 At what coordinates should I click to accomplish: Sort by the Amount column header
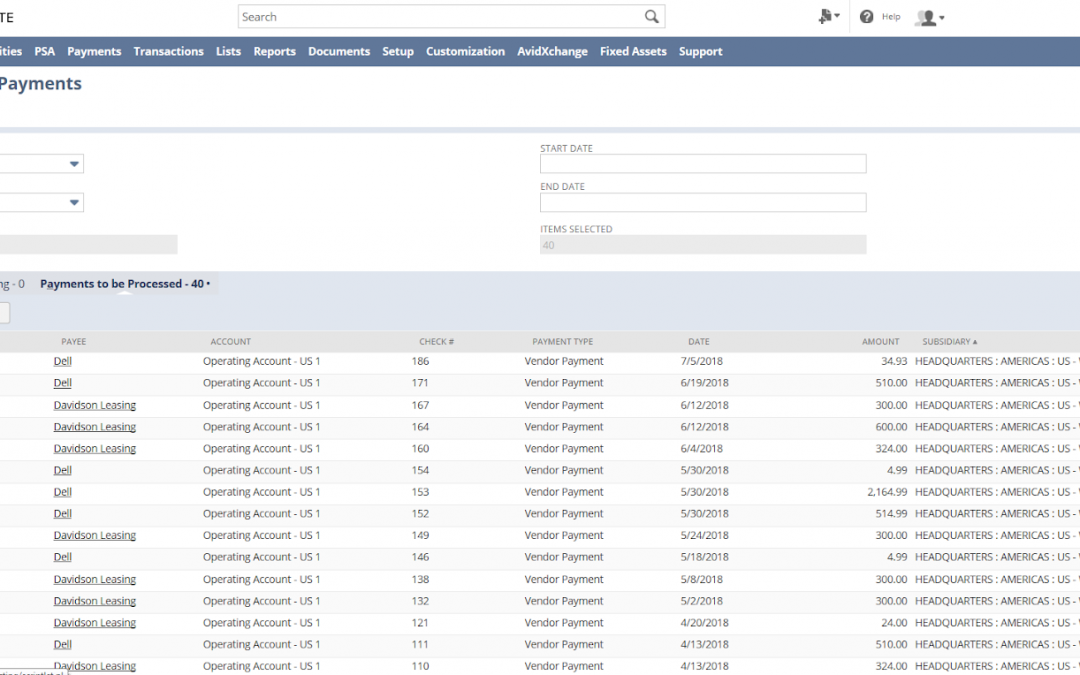(x=881, y=342)
